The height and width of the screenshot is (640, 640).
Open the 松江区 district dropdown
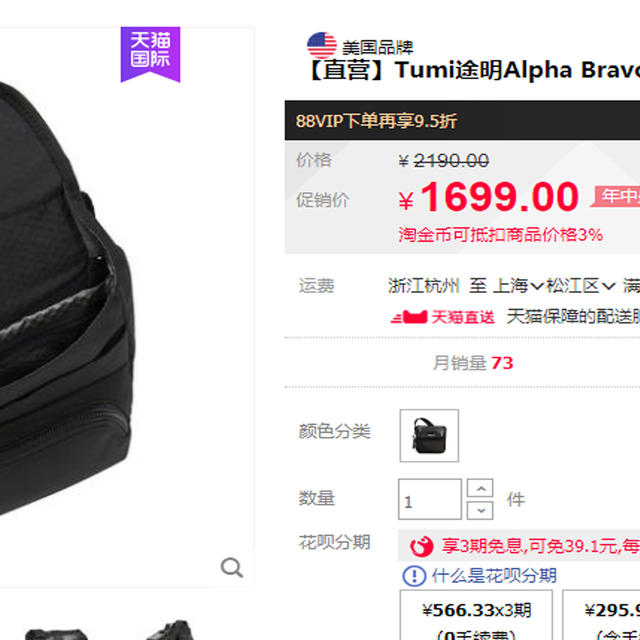point(581,286)
